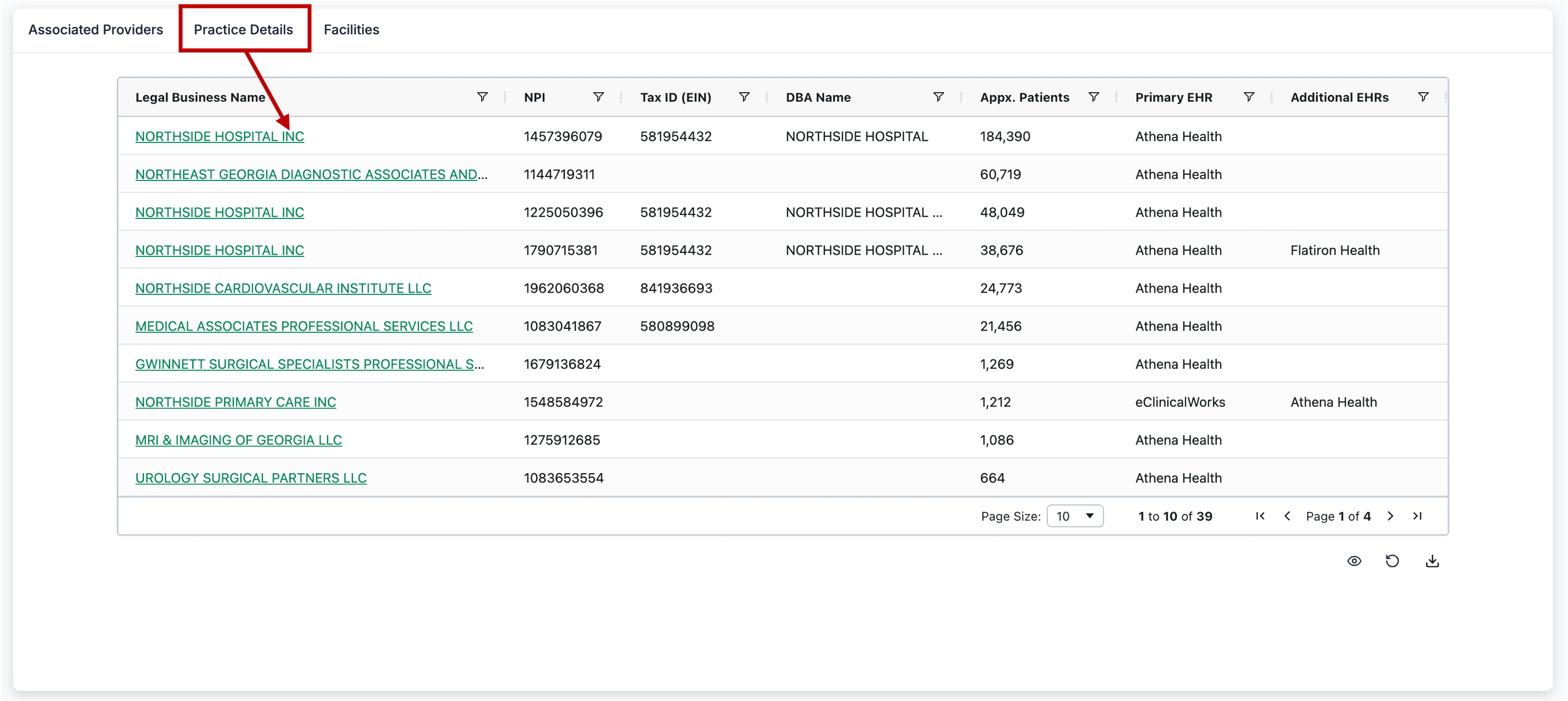
Task: Open NORTHSIDE CARDIOVASCULAR INSTITUTE LLC link
Action: click(283, 288)
